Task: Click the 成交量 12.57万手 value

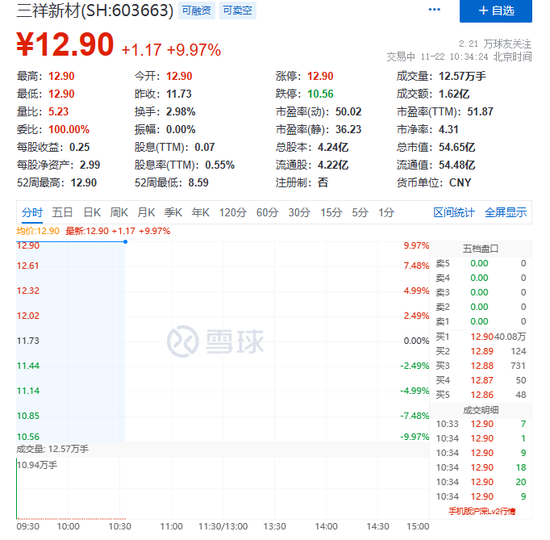Action: coord(462,76)
